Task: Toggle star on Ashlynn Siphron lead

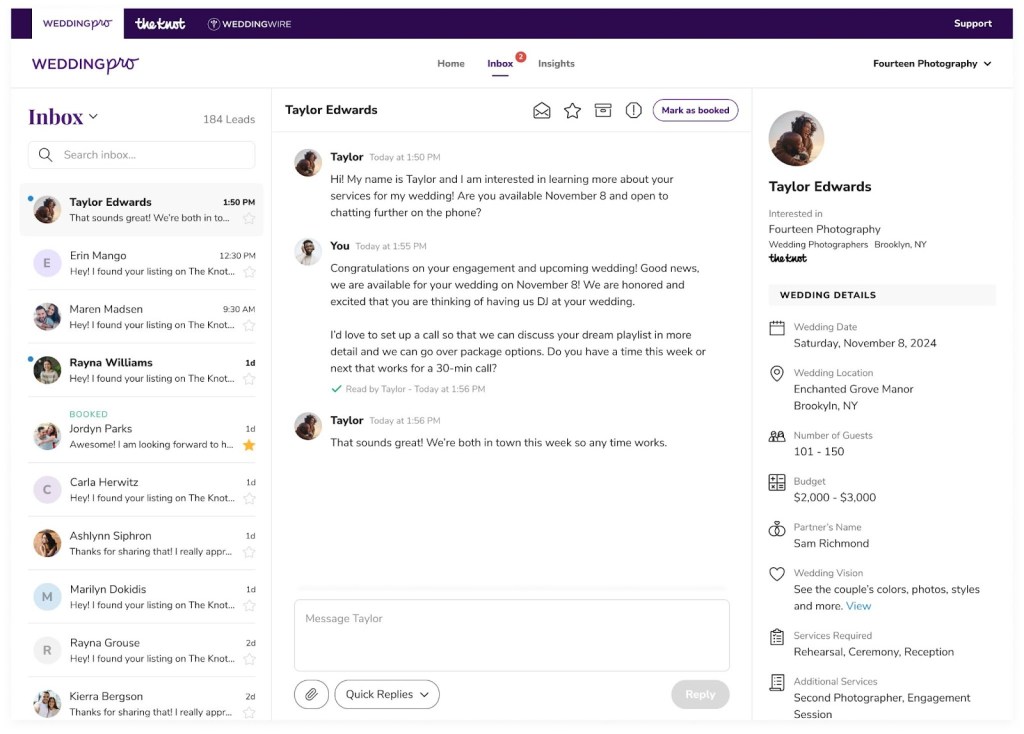Action: tap(249, 552)
